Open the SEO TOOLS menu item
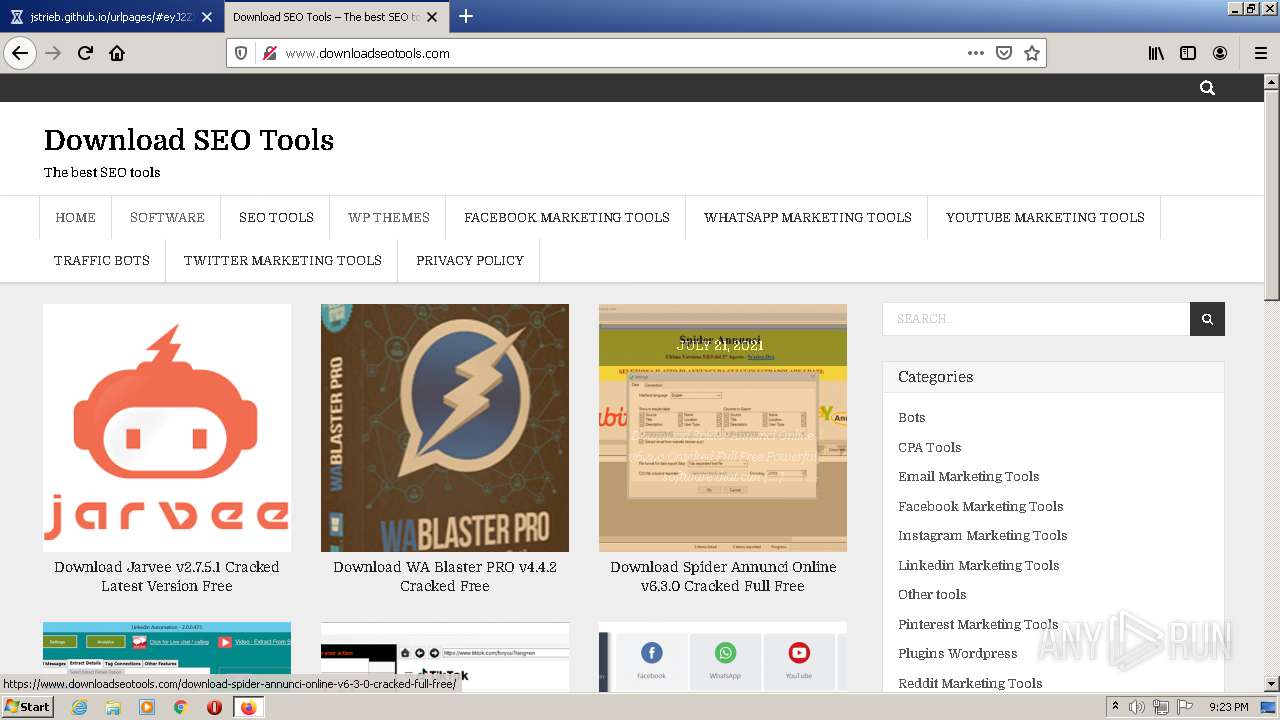The image size is (1280, 720). [276, 217]
